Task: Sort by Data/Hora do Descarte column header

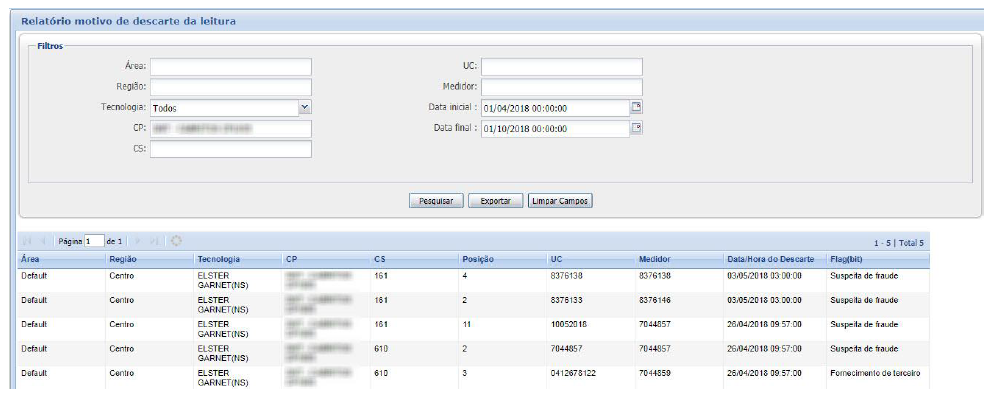Action: [770, 259]
